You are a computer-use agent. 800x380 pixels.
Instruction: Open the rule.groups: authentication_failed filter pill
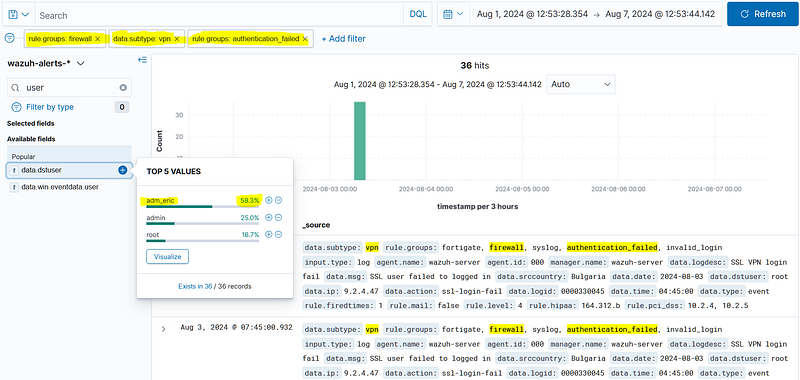pyautogui.click(x=245, y=39)
